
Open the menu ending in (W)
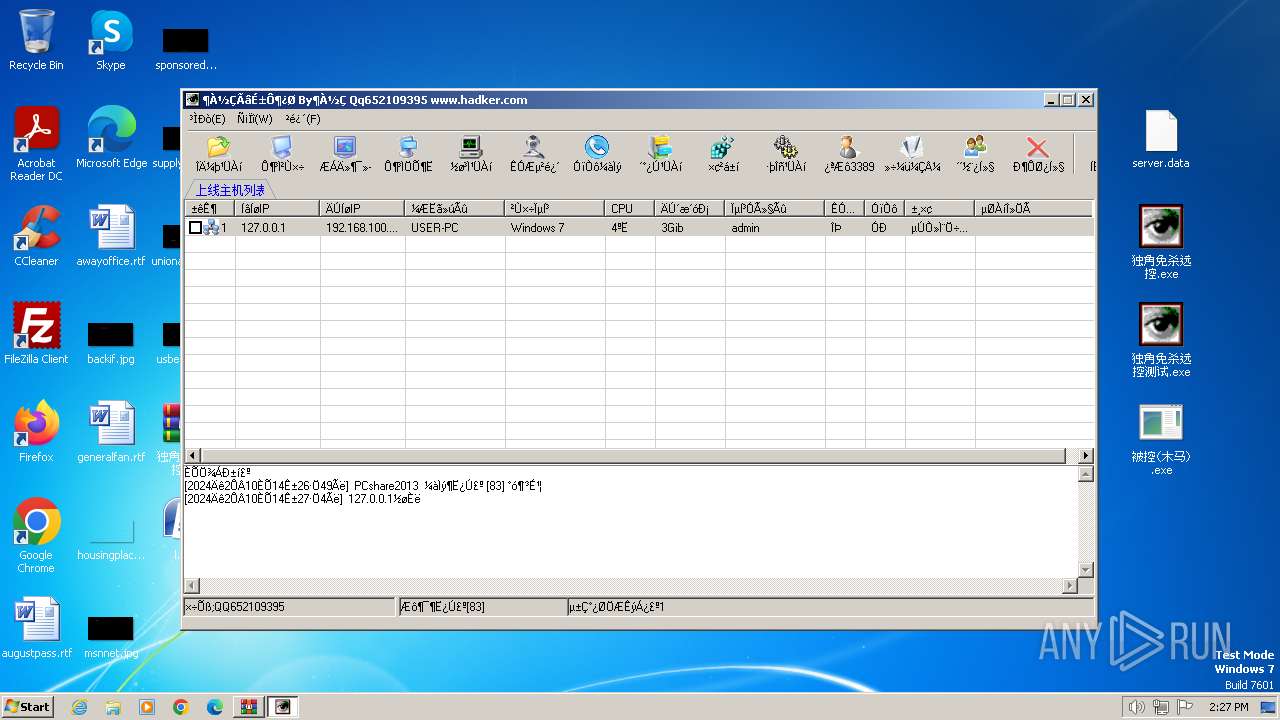pyautogui.click(x=255, y=119)
